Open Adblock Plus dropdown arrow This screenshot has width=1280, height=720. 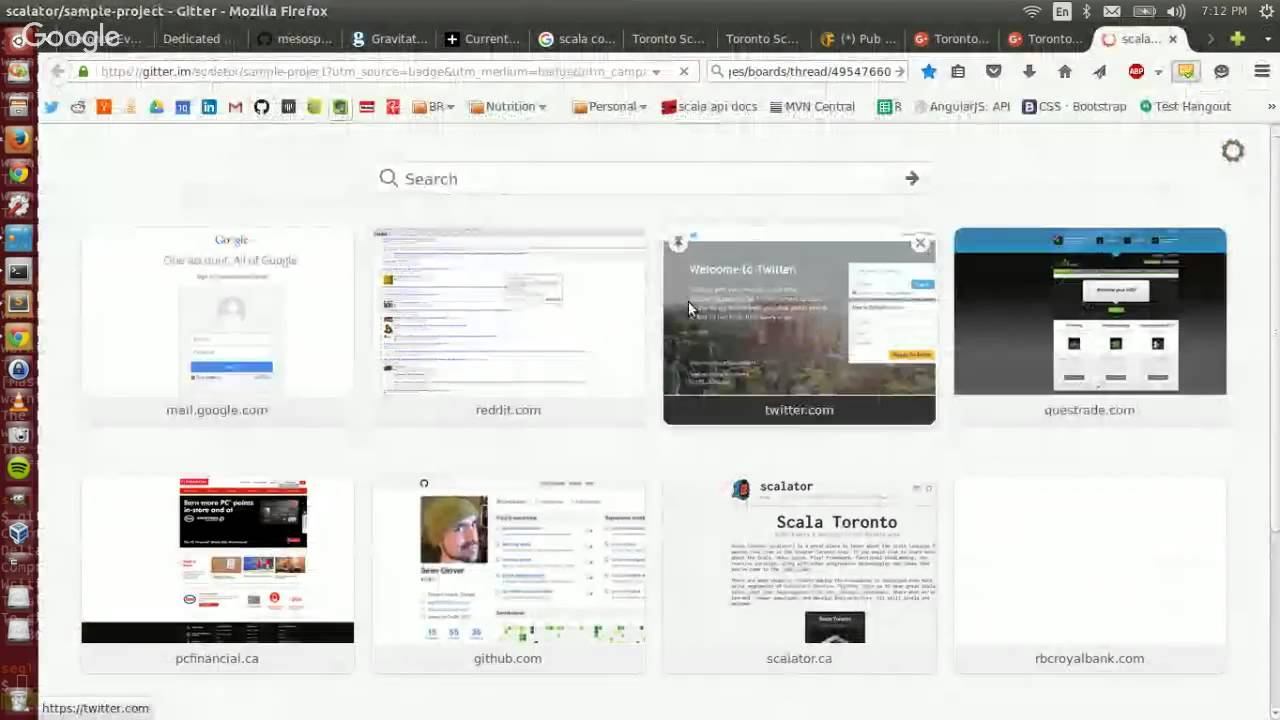pyautogui.click(x=1158, y=72)
